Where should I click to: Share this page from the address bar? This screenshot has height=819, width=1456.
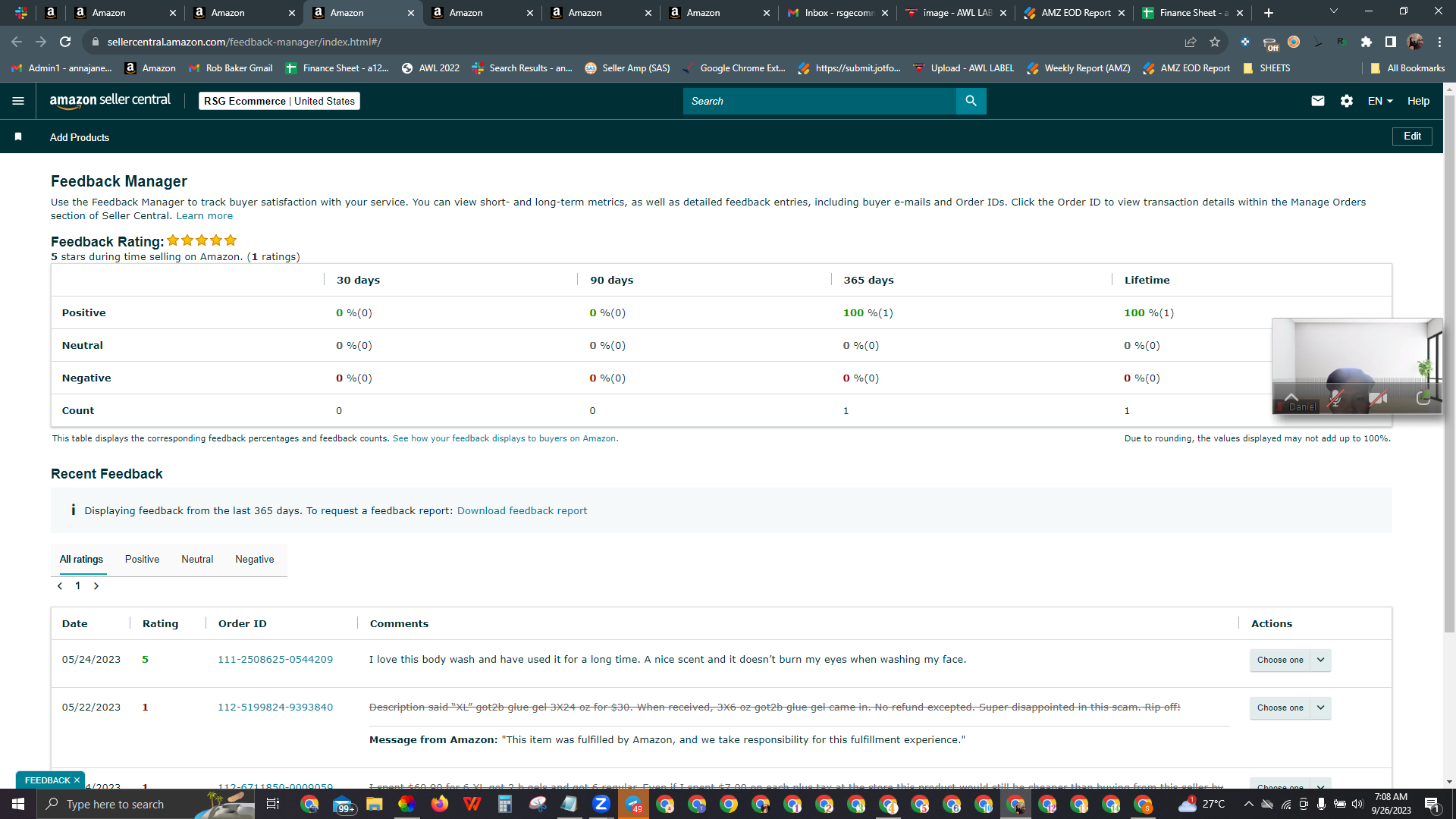pos(1191,42)
